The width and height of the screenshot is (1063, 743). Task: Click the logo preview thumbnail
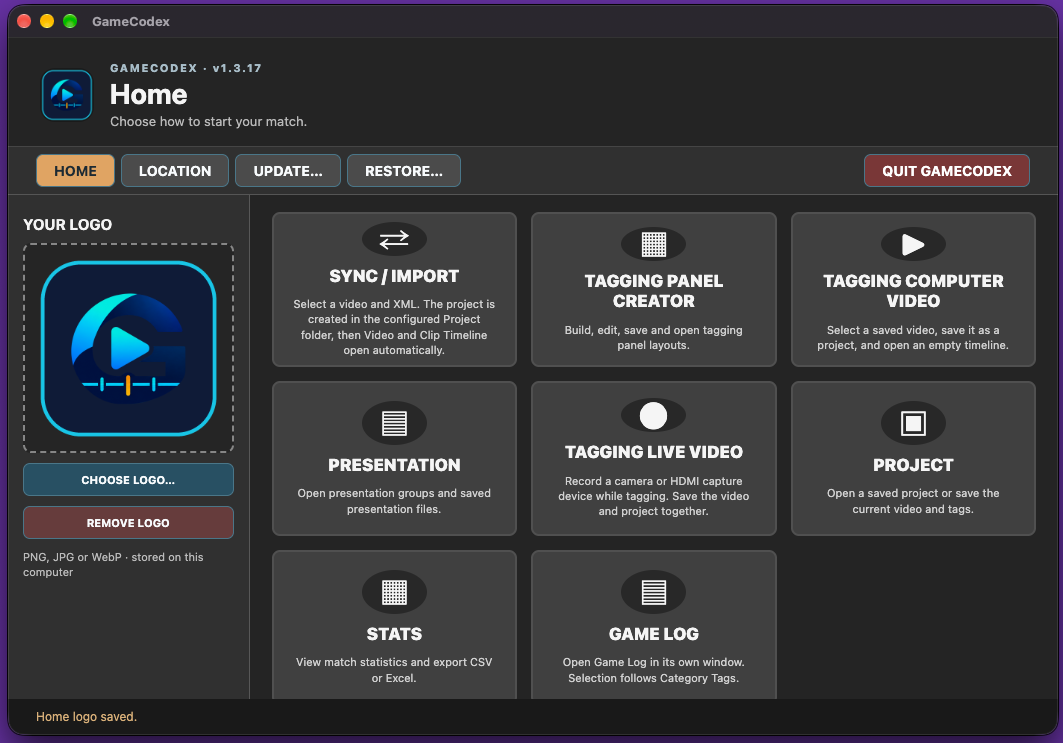coord(129,348)
